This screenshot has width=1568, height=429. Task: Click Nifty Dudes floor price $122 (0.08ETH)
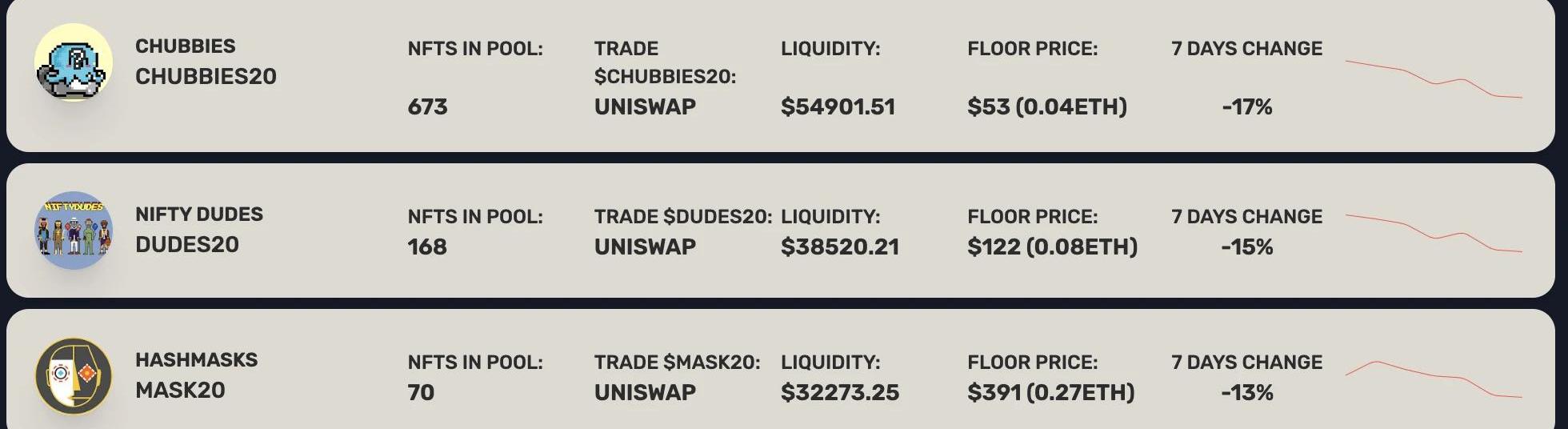tap(1052, 247)
